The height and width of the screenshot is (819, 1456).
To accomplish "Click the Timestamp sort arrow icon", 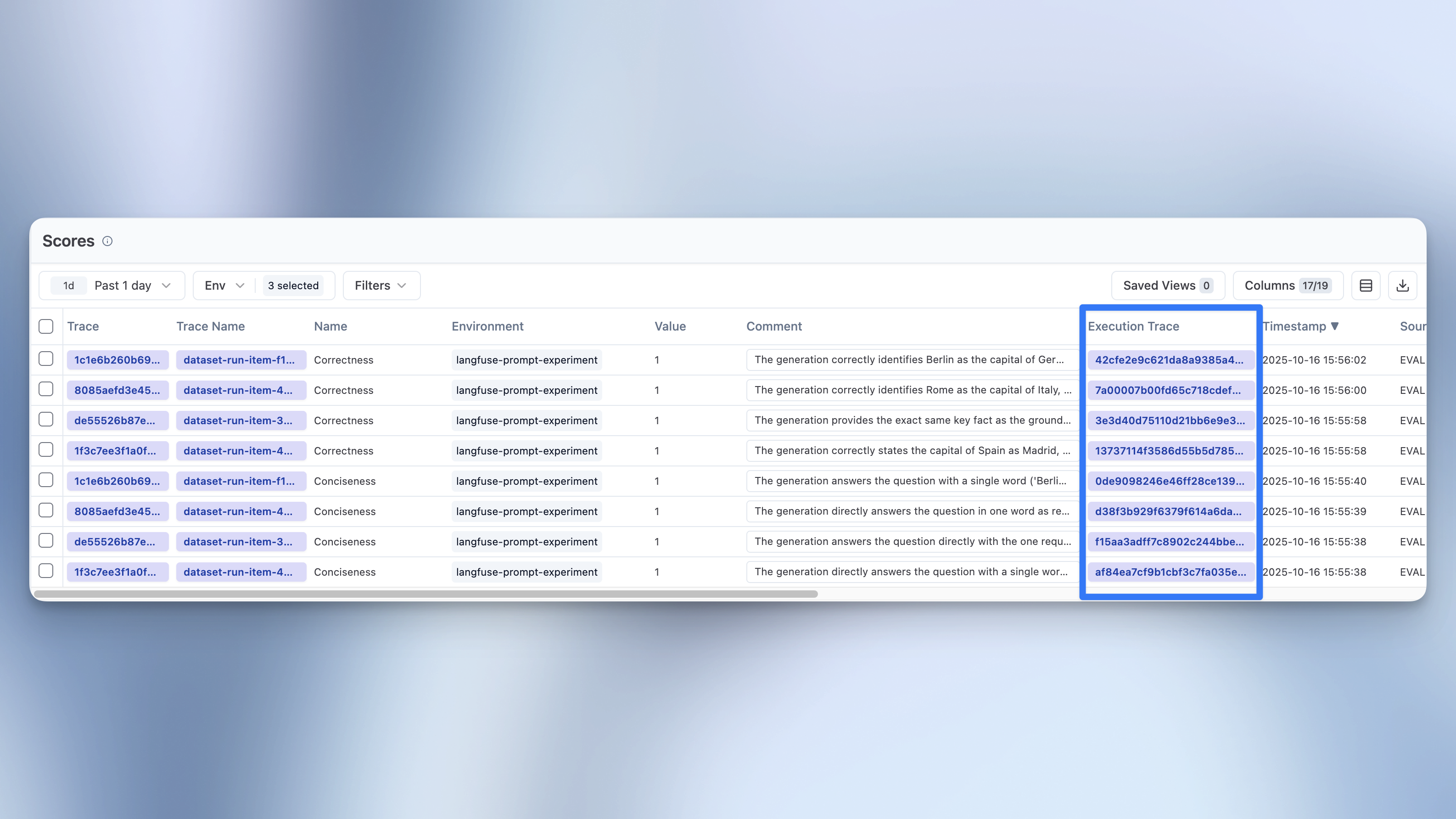I will click(1335, 326).
